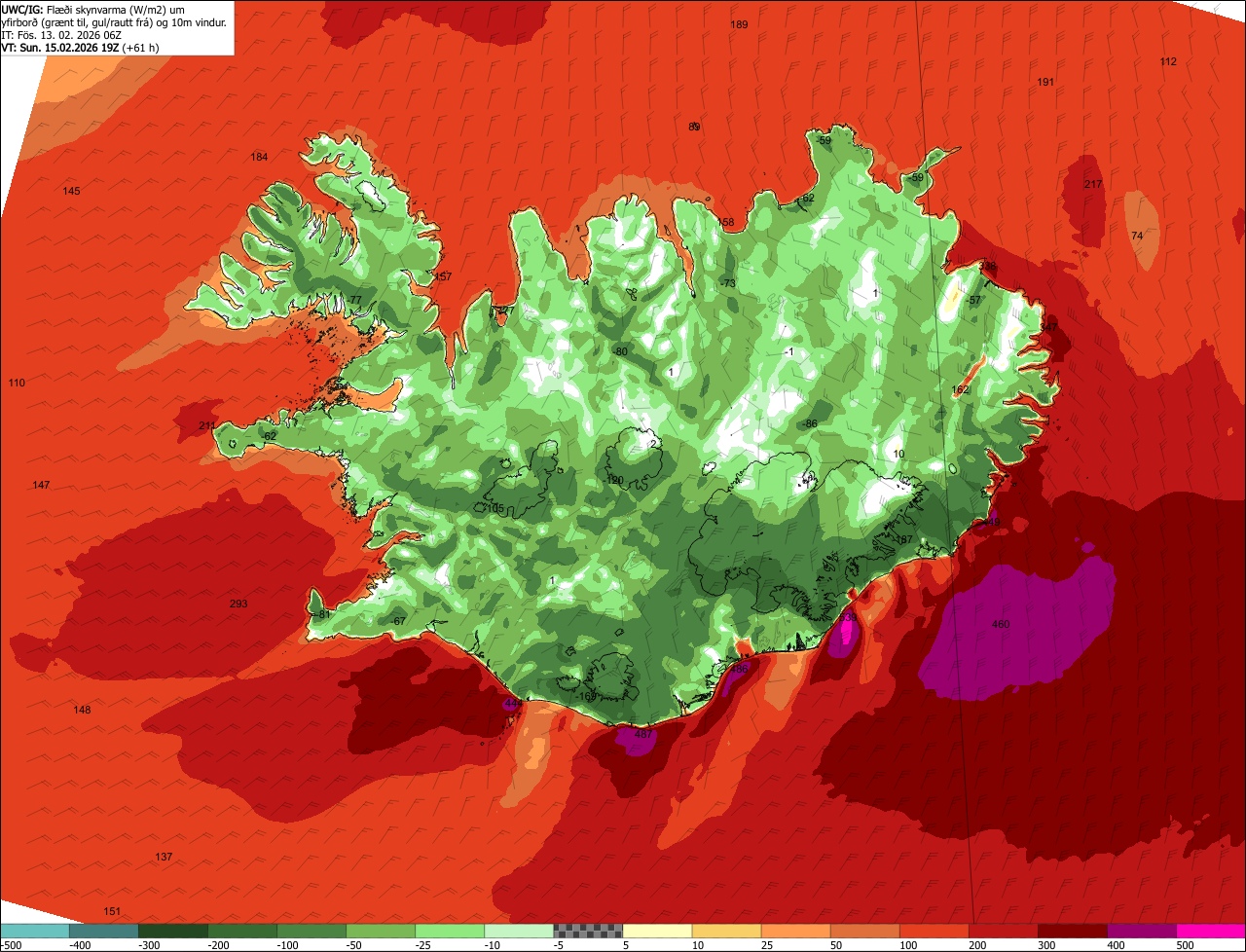Click the value 189 at the top edge

(740, 24)
